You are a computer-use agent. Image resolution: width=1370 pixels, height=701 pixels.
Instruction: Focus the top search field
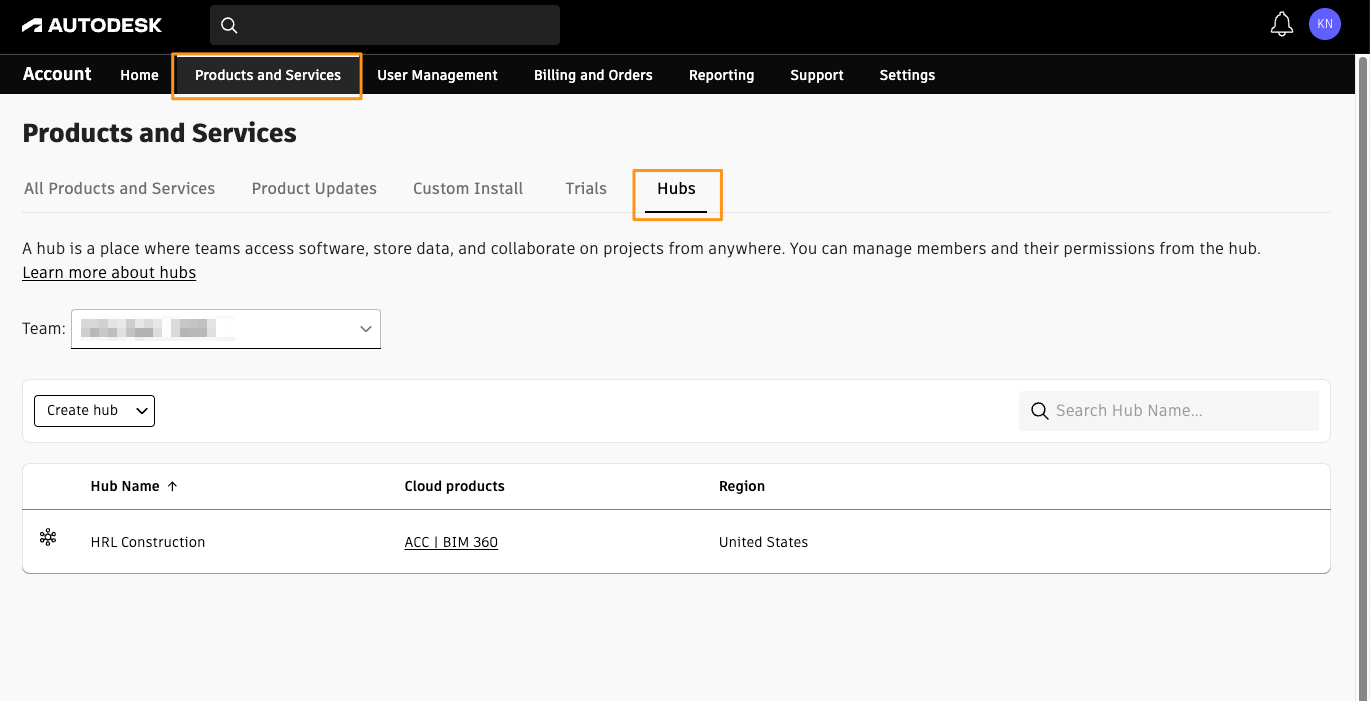click(385, 25)
